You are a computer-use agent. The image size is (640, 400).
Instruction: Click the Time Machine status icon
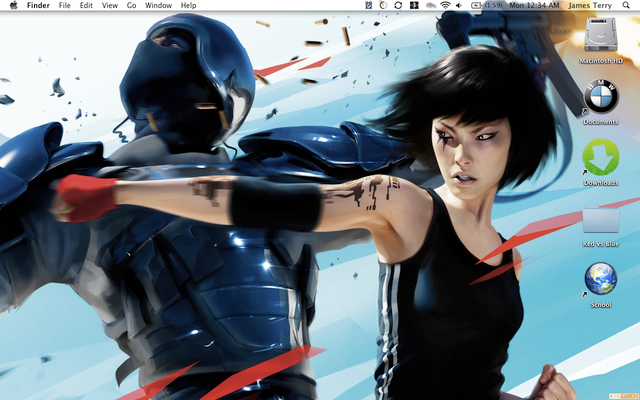pos(383,5)
